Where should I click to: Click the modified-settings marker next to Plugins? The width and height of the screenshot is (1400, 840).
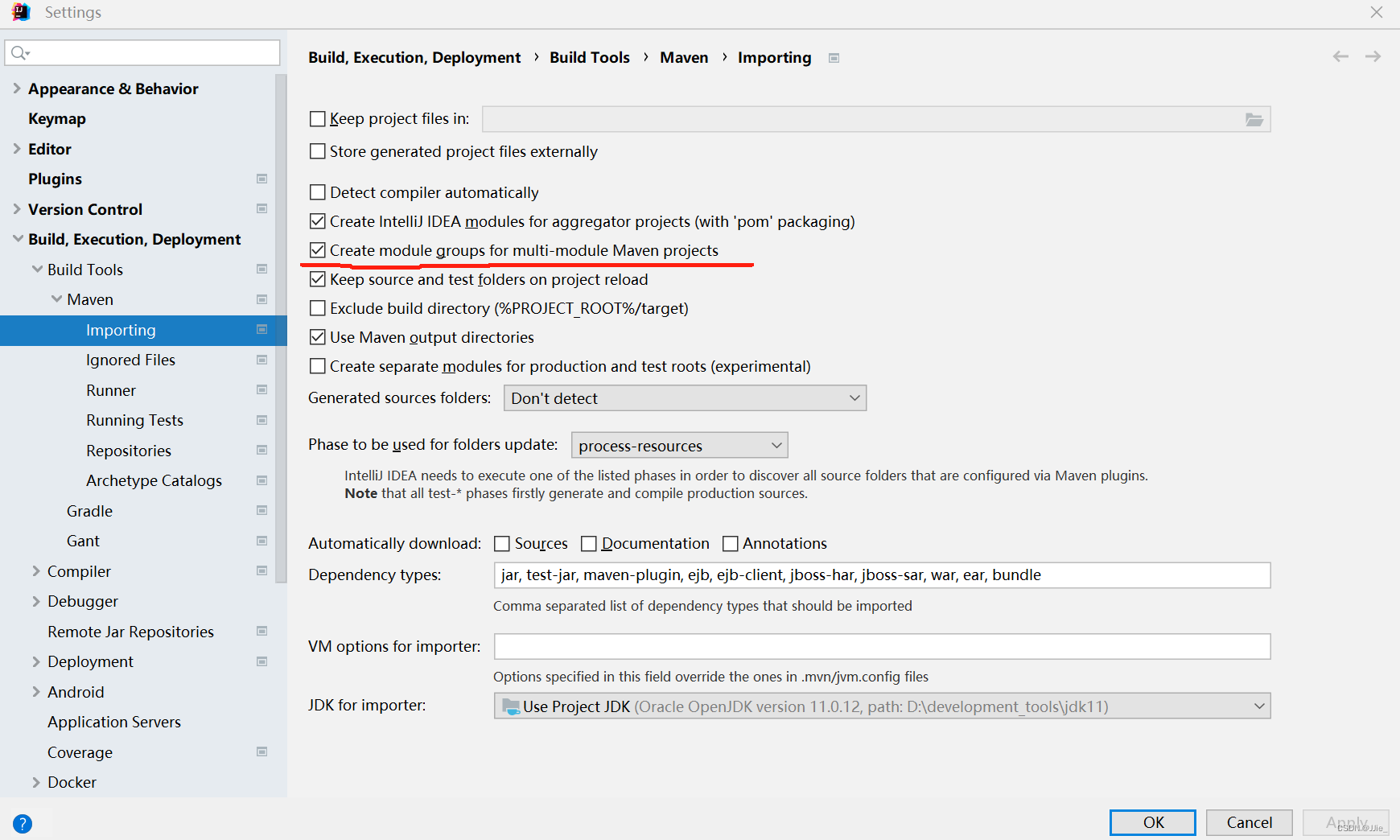coord(261,179)
